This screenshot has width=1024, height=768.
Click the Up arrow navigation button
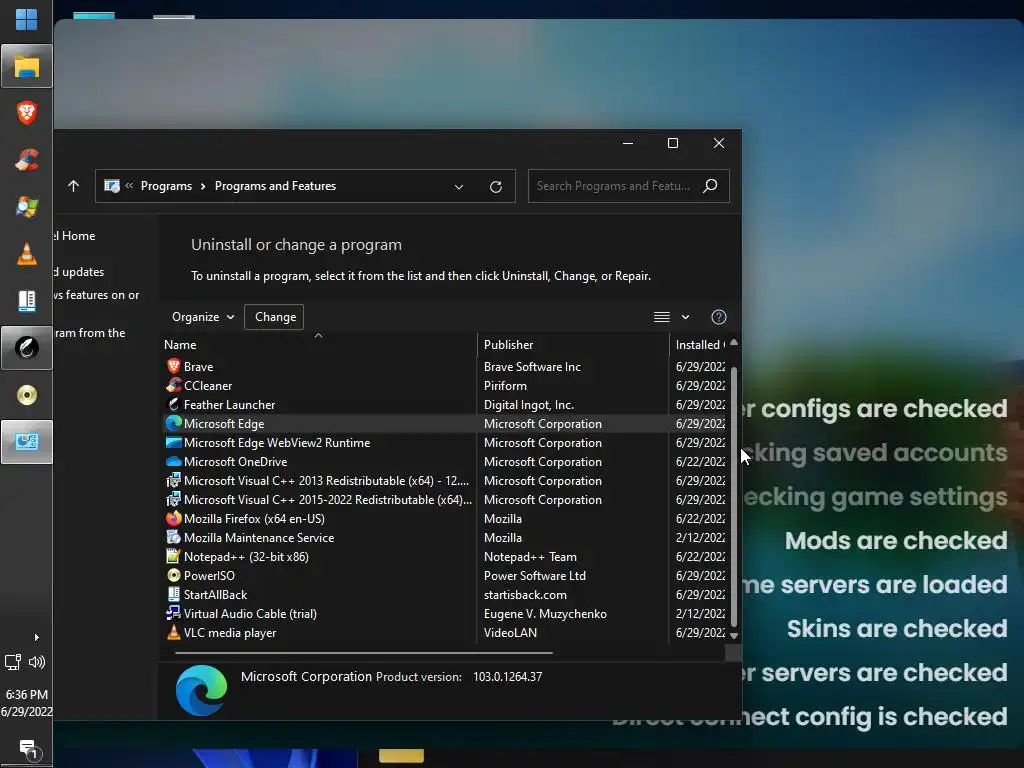pos(73,186)
